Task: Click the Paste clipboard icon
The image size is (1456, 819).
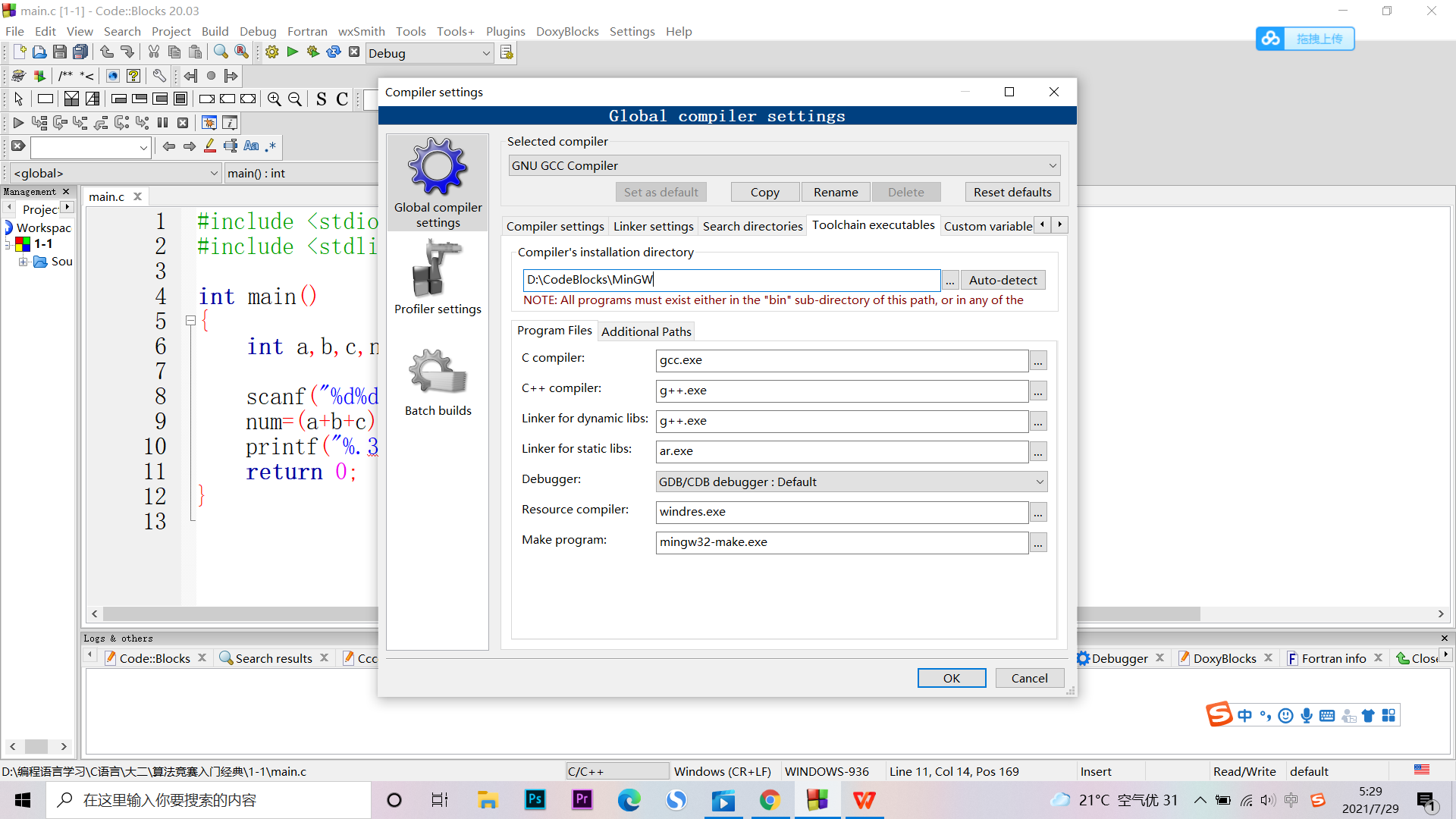Action: pyautogui.click(x=195, y=52)
